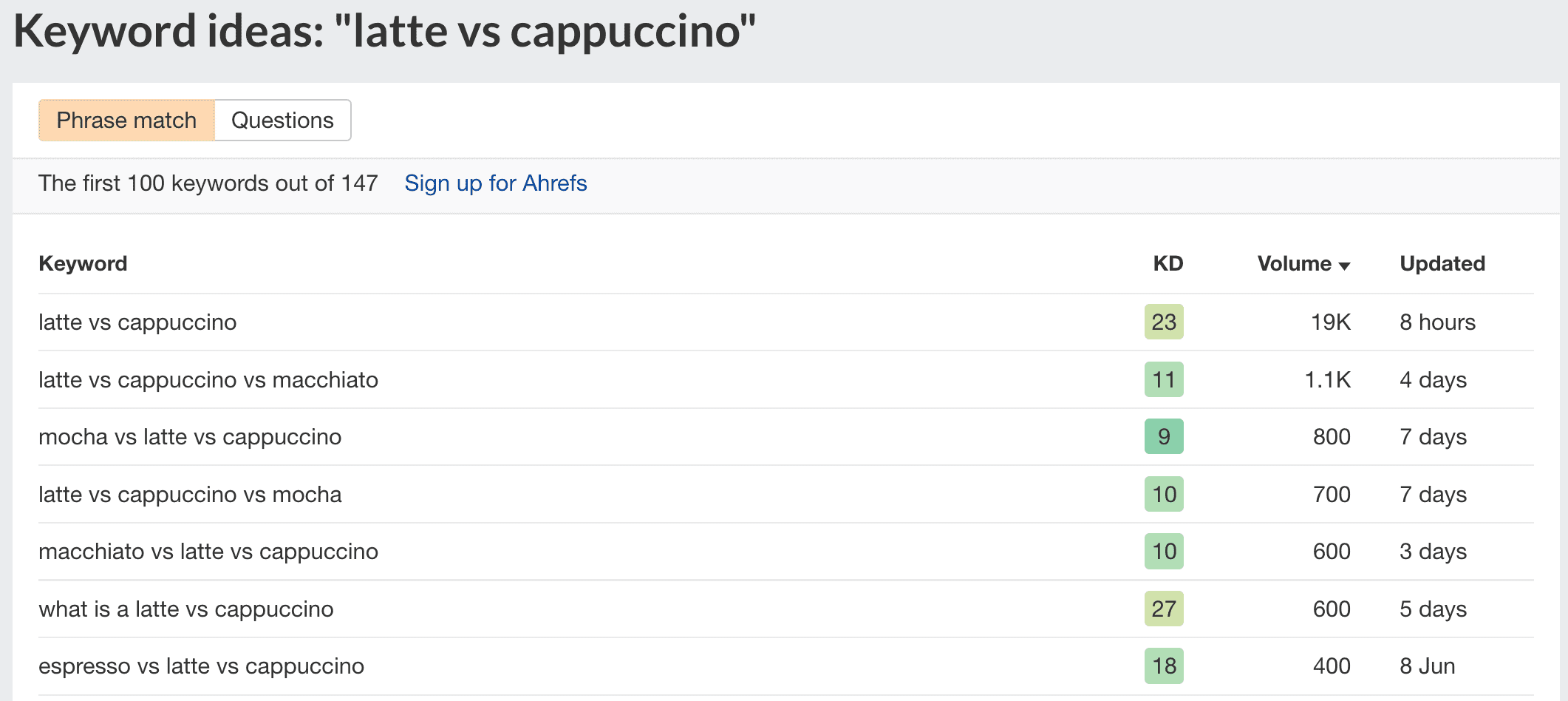1568x701 pixels.
Task: Follow the Sign up for Ahrefs link
Action: tap(495, 183)
